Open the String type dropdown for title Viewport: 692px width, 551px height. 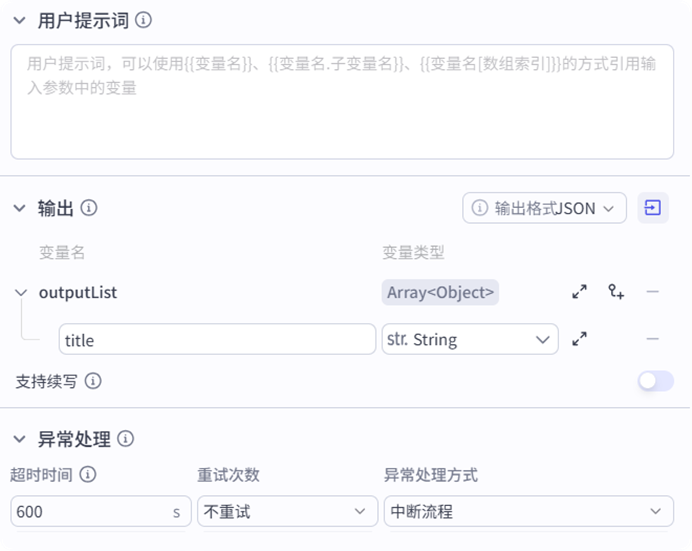pos(470,339)
